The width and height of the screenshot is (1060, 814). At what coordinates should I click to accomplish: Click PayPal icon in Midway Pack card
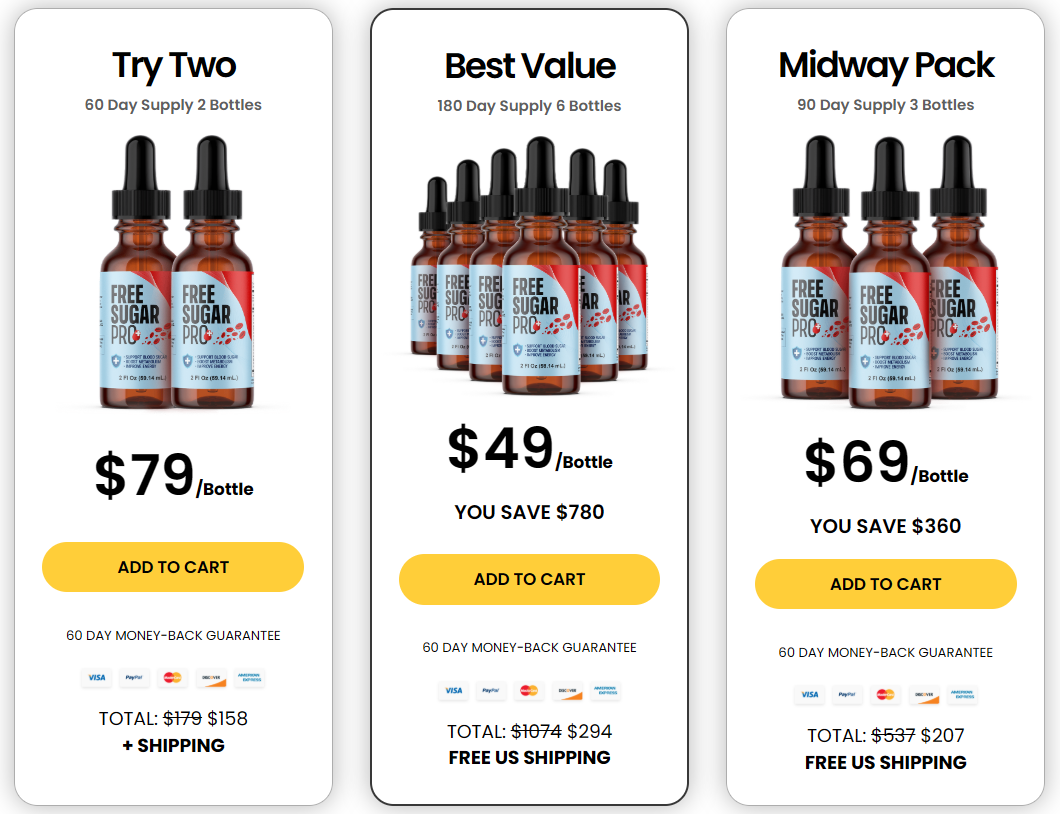click(x=847, y=694)
